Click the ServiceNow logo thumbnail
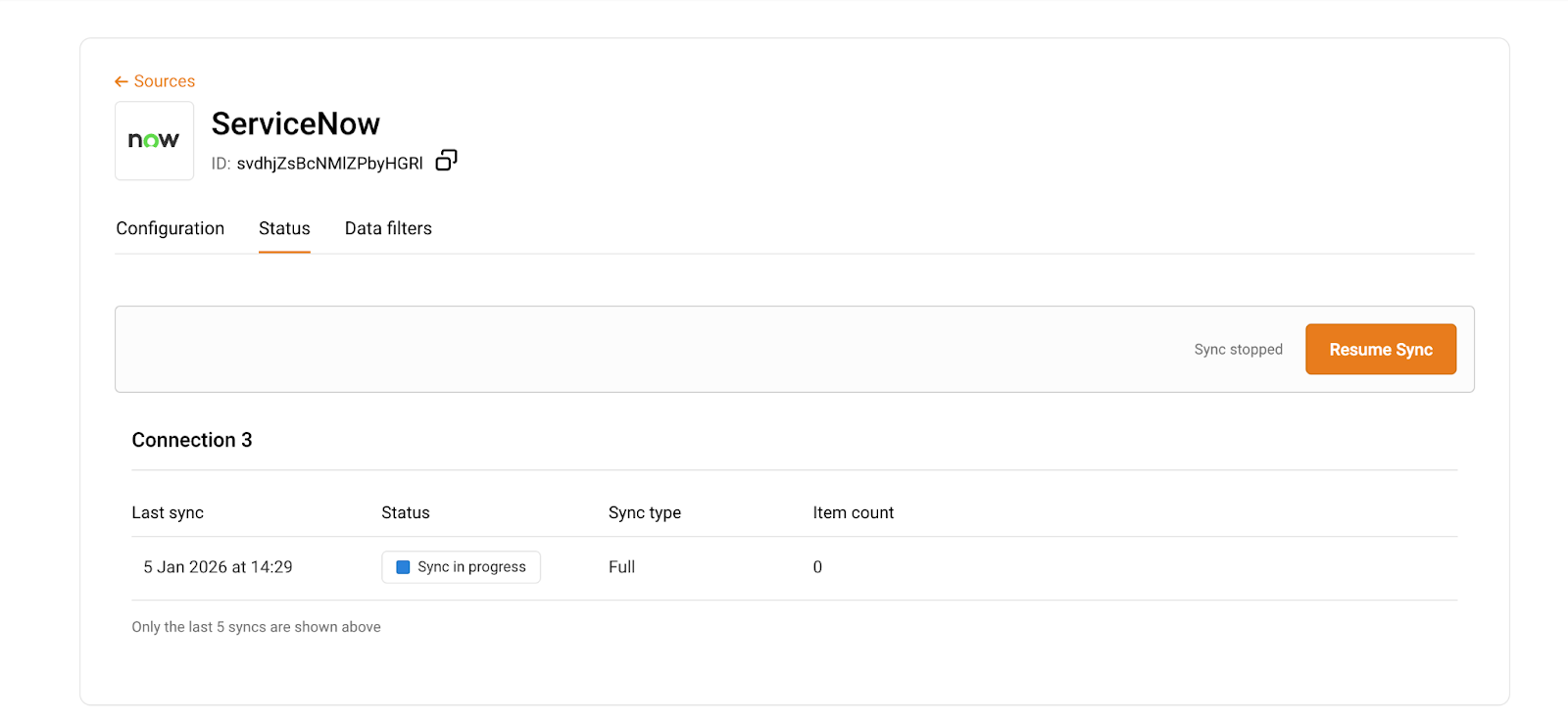This screenshot has width=1568, height=722. tap(154, 141)
